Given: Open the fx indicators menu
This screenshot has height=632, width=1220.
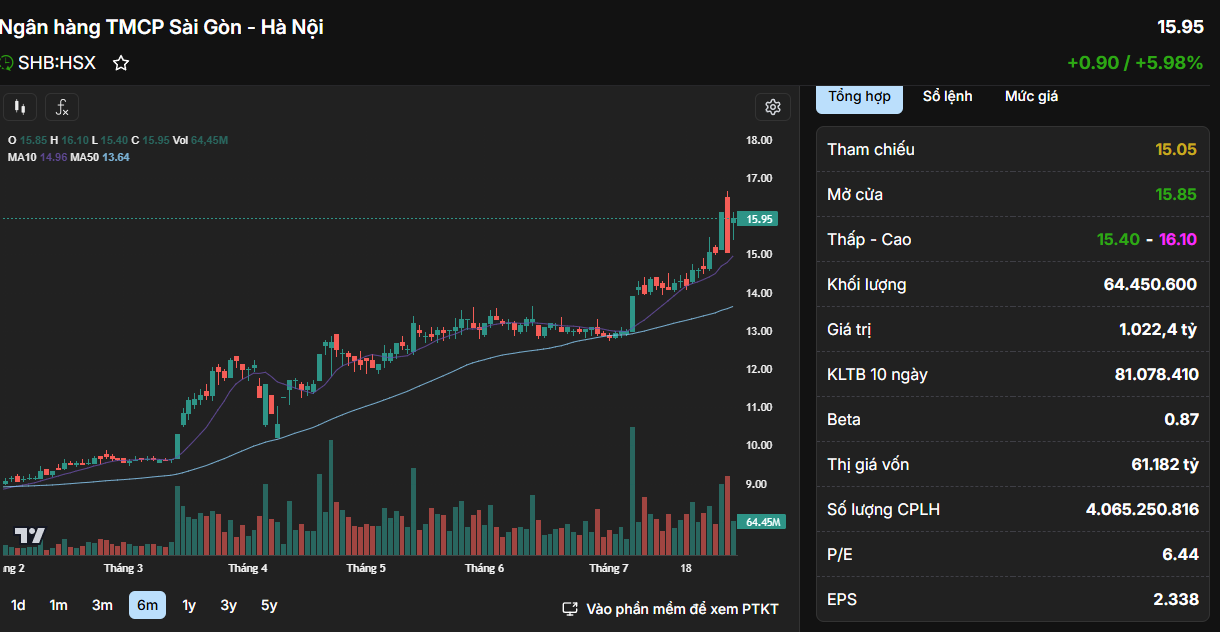Looking at the screenshot, I should pyautogui.click(x=62, y=107).
